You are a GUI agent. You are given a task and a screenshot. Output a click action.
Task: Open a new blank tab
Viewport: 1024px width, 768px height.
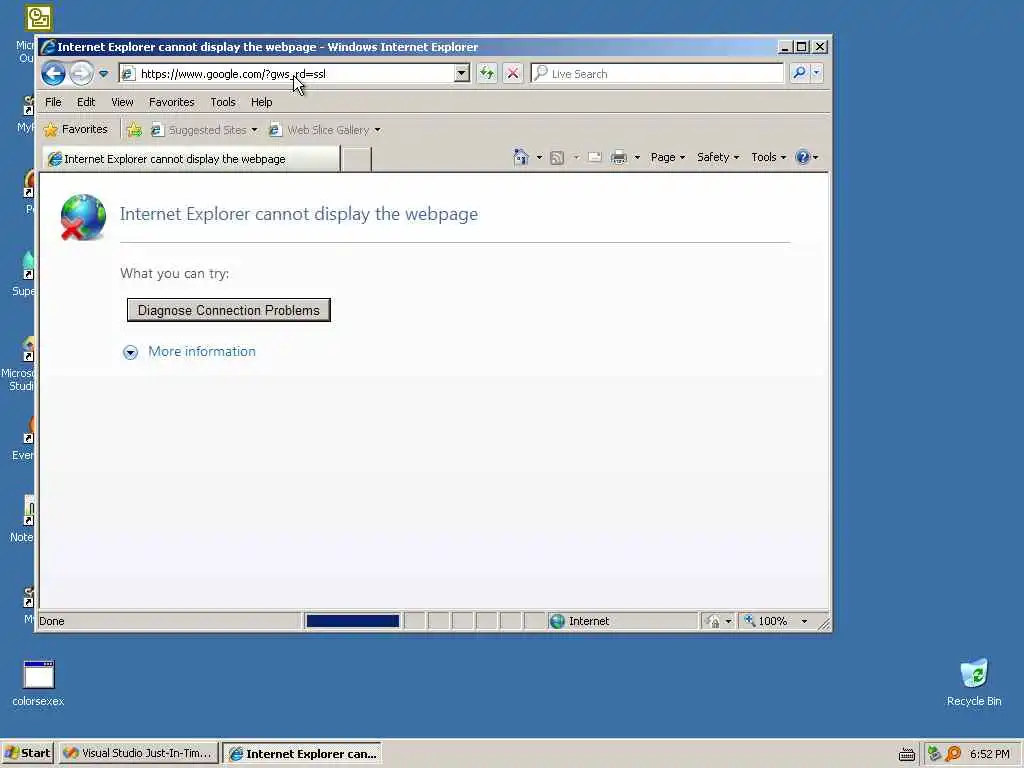coord(356,159)
